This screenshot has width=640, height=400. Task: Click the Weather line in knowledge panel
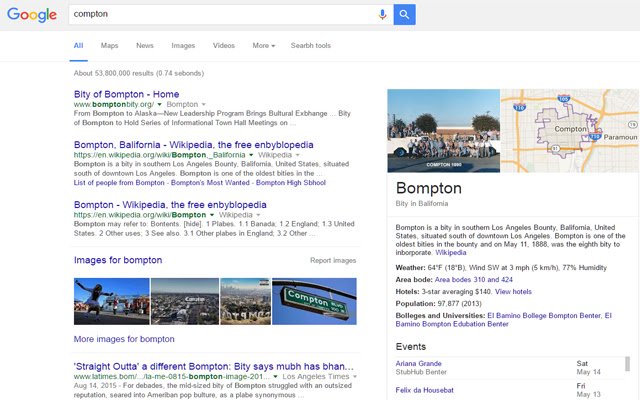(501, 268)
